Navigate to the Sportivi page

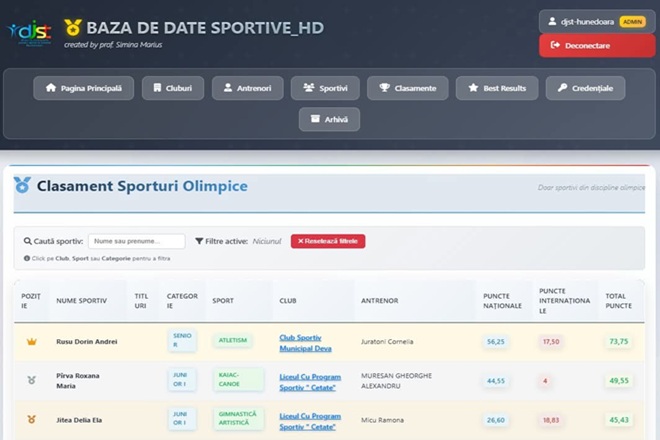325,88
